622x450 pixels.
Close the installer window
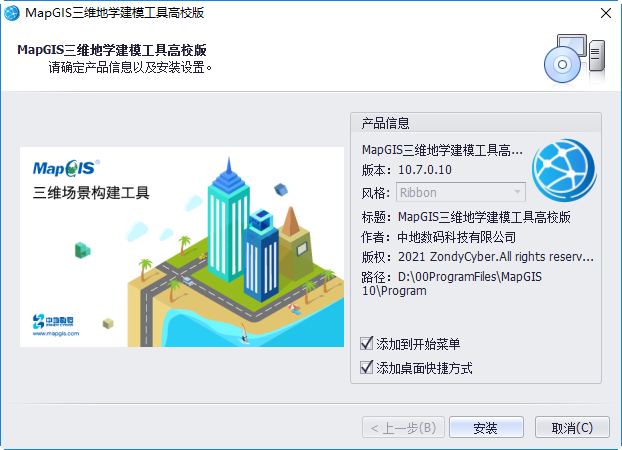605,13
